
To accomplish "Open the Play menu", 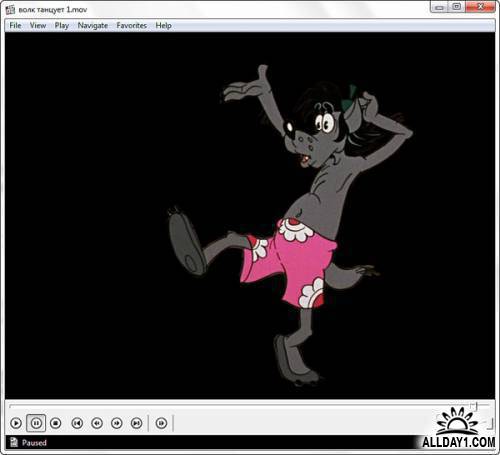I will tap(62, 25).
